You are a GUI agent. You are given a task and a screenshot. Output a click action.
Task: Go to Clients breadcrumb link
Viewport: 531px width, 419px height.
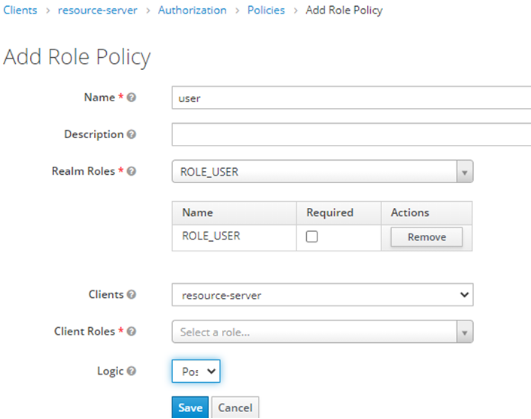point(20,10)
